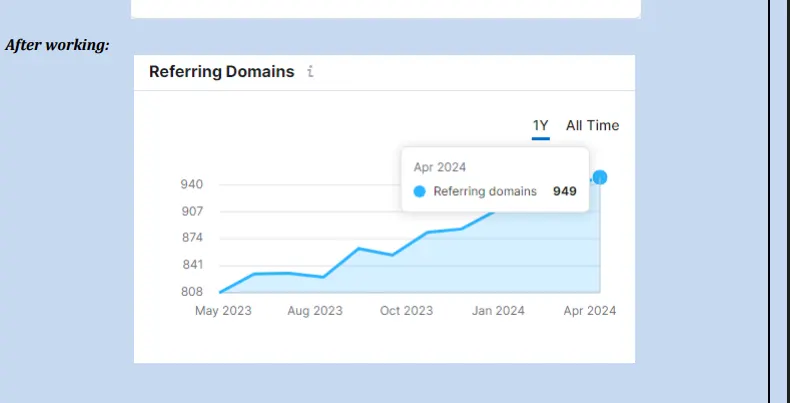
Task: Select the 1Y time range tab
Action: (x=541, y=125)
